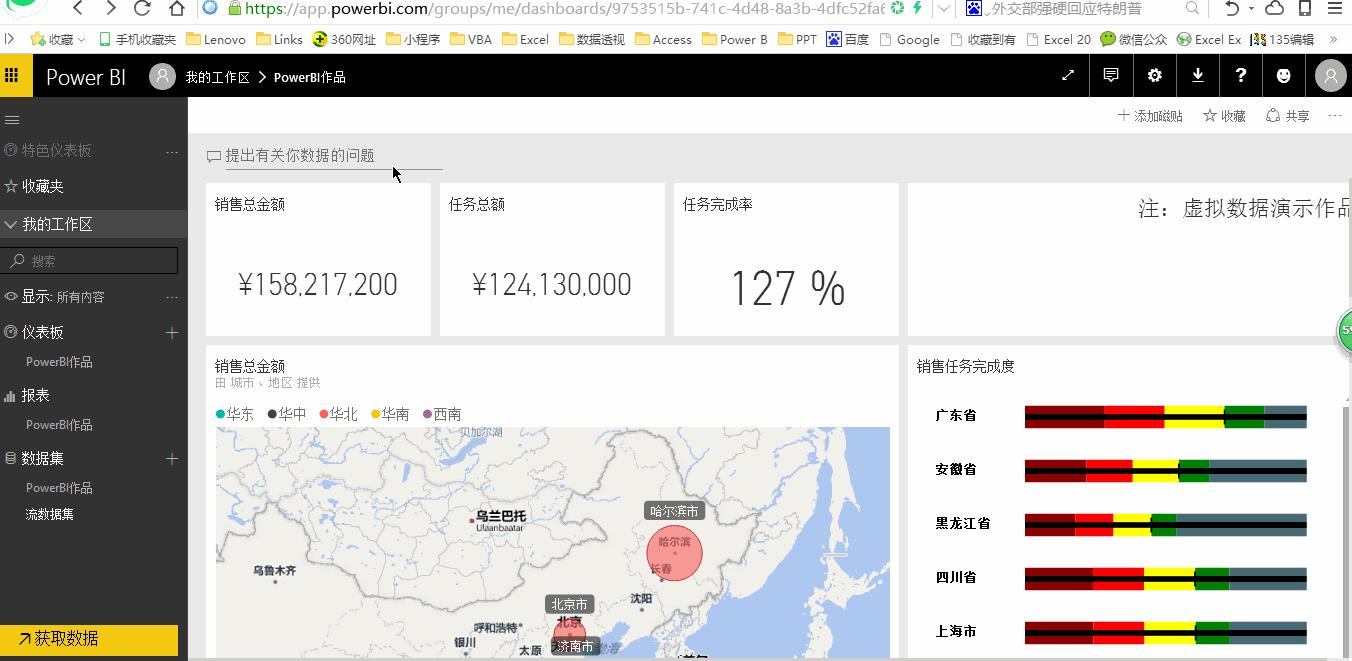
Task: Click 添加磁贴 to add a tile
Action: pyautogui.click(x=1149, y=115)
